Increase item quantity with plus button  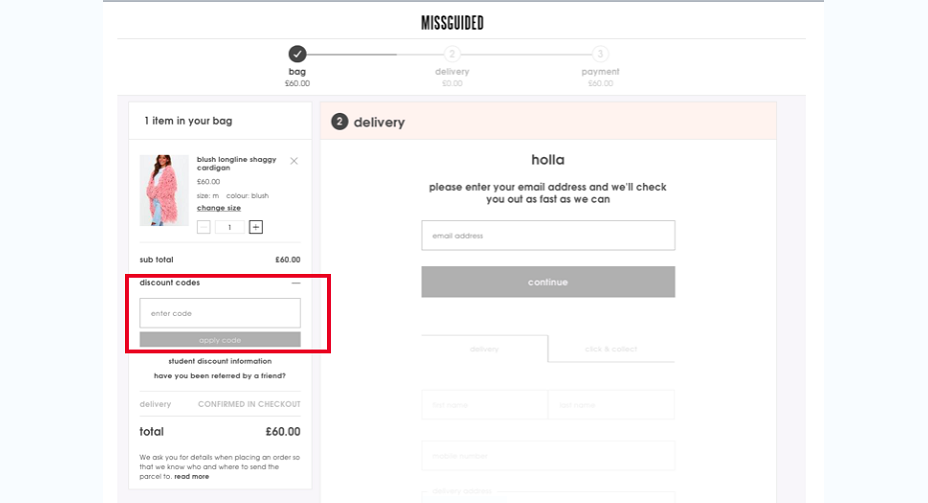(x=256, y=227)
